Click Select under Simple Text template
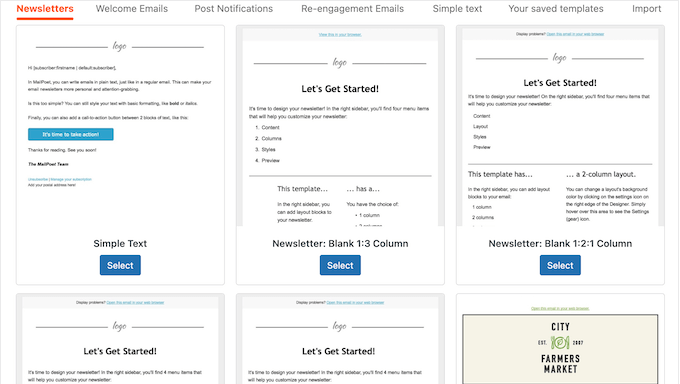 coord(120,265)
